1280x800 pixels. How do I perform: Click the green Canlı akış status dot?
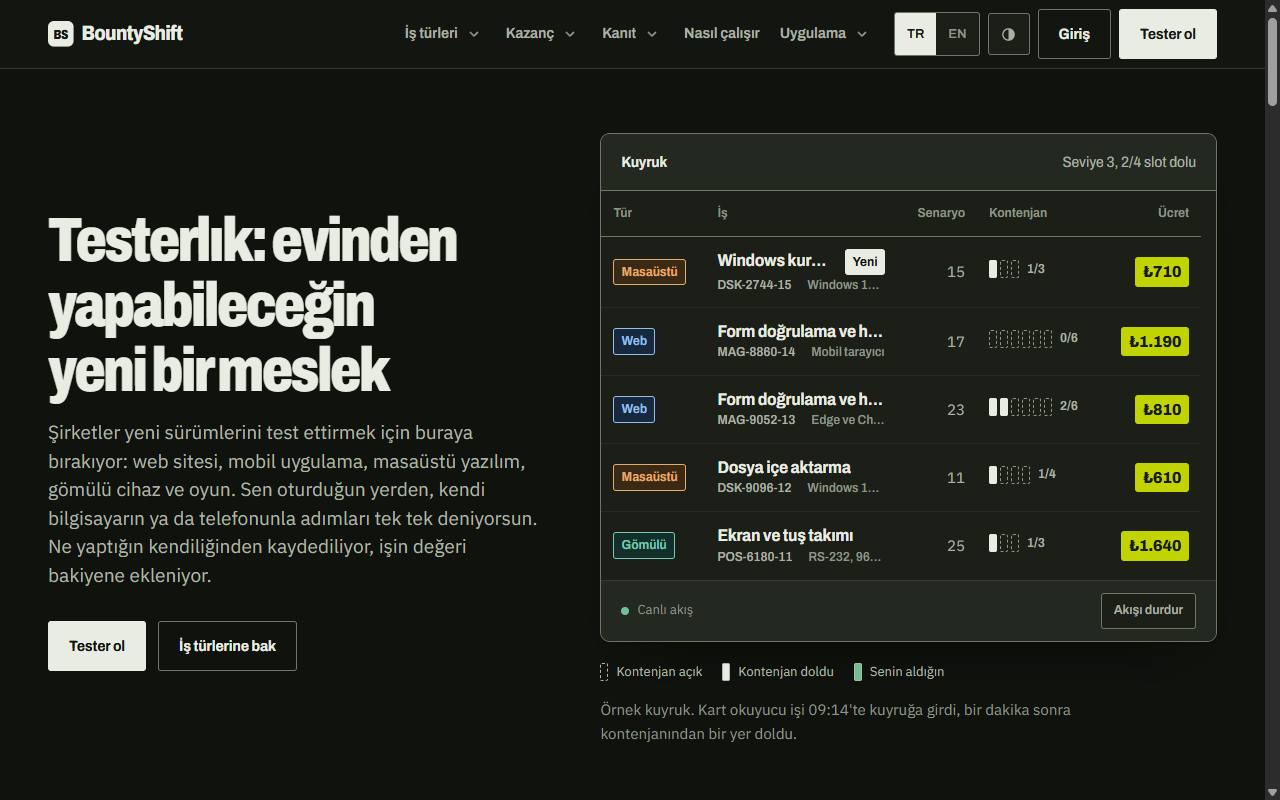(625, 610)
